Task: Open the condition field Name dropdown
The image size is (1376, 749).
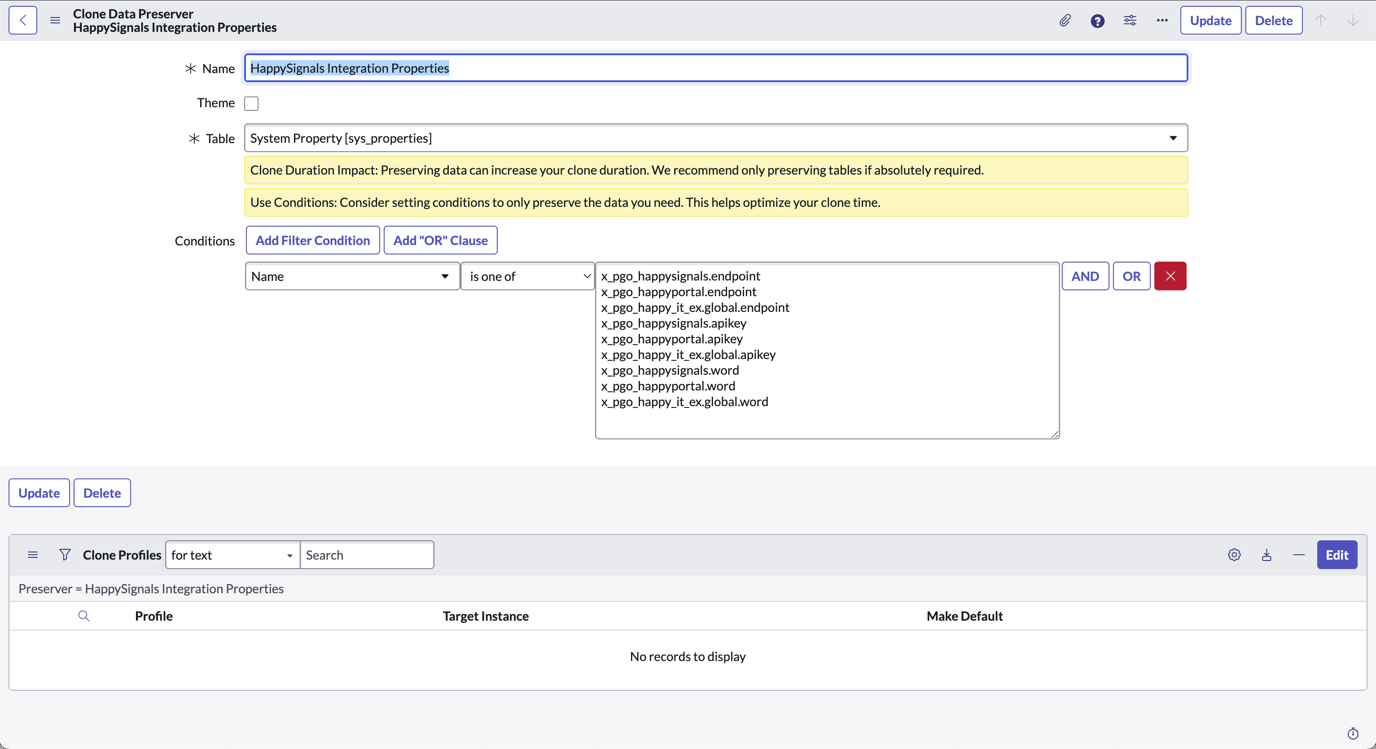Action: (x=352, y=276)
